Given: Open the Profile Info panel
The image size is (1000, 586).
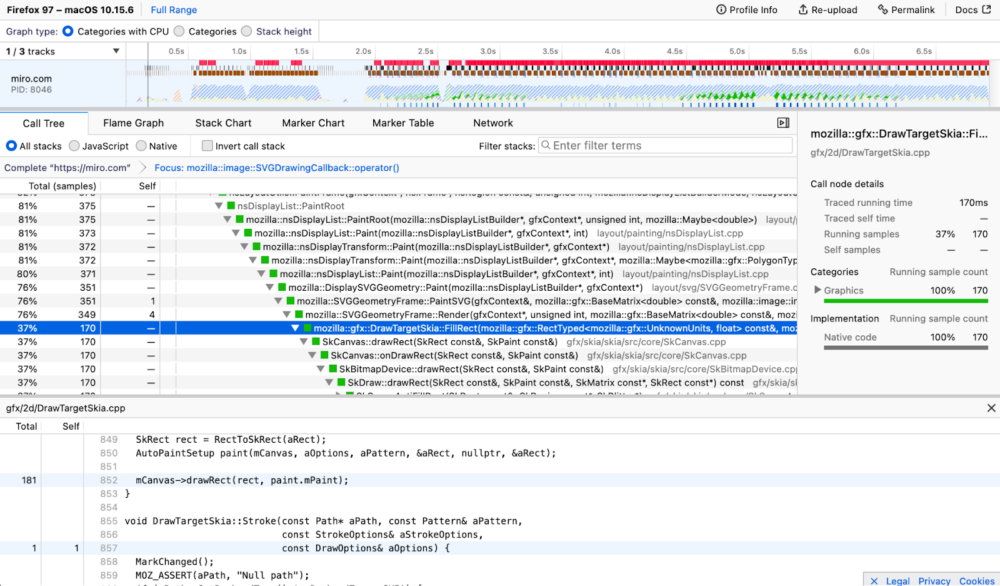Looking at the screenshot, I should click(746, 10).
